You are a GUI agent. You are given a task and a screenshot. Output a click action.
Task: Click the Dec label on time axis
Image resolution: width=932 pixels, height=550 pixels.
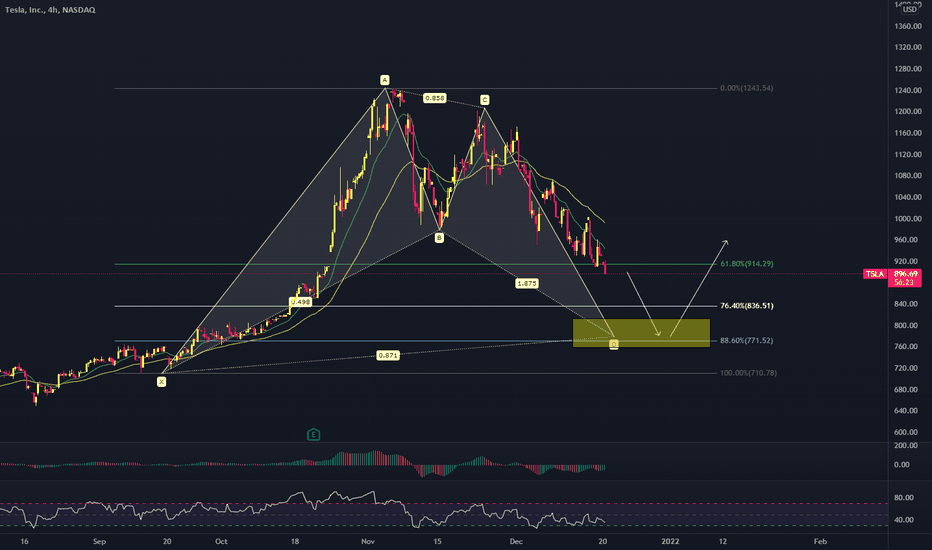(516, 542)
